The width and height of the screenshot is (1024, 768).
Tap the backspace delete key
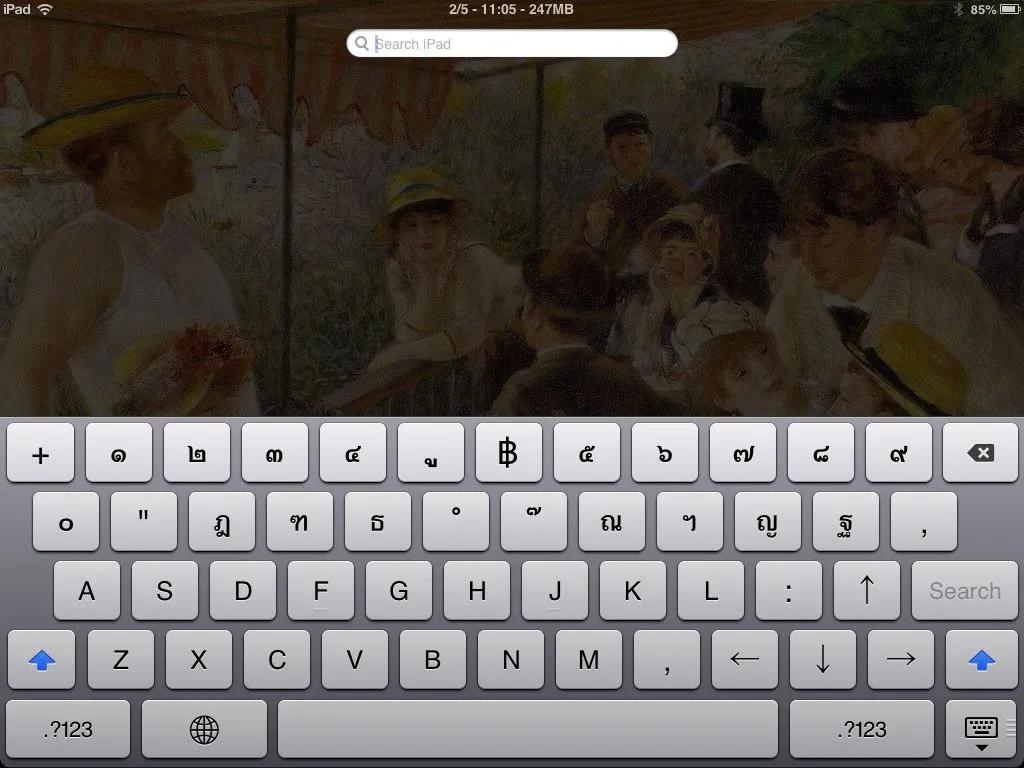pyautogui.click(x=981, y=454)
